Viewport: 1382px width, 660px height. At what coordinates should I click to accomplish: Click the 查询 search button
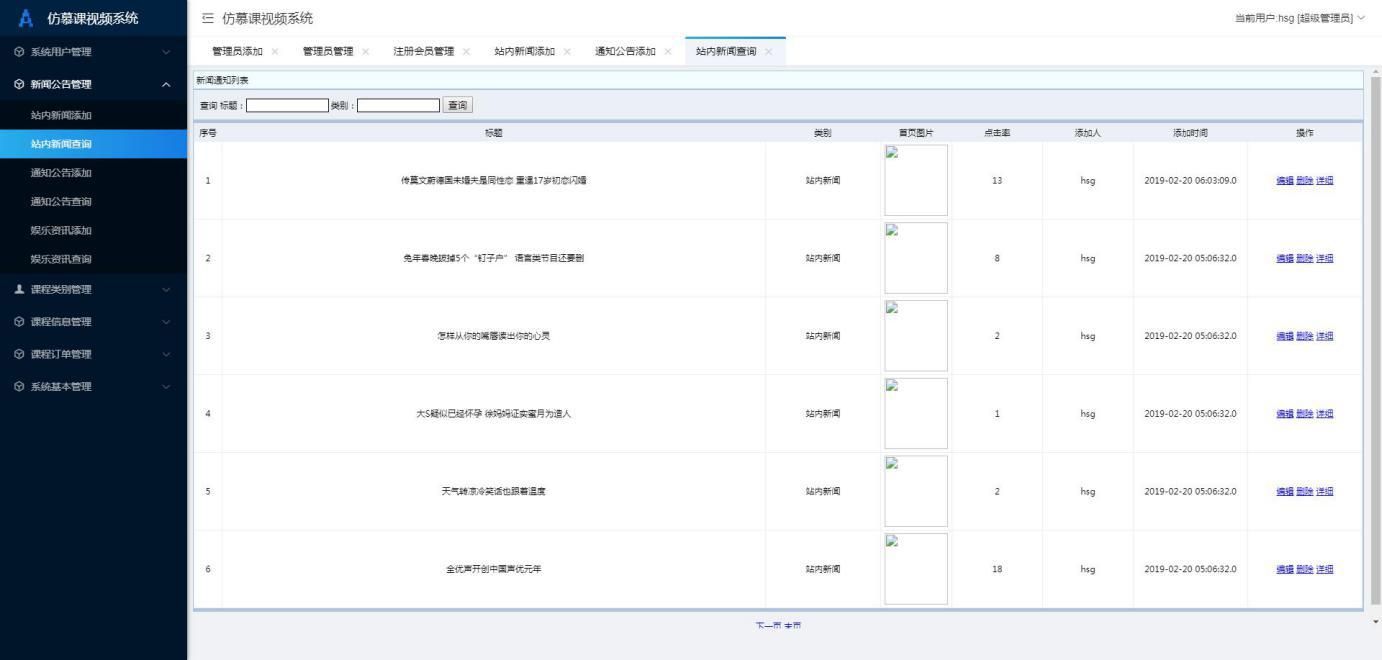coord(458,105)
